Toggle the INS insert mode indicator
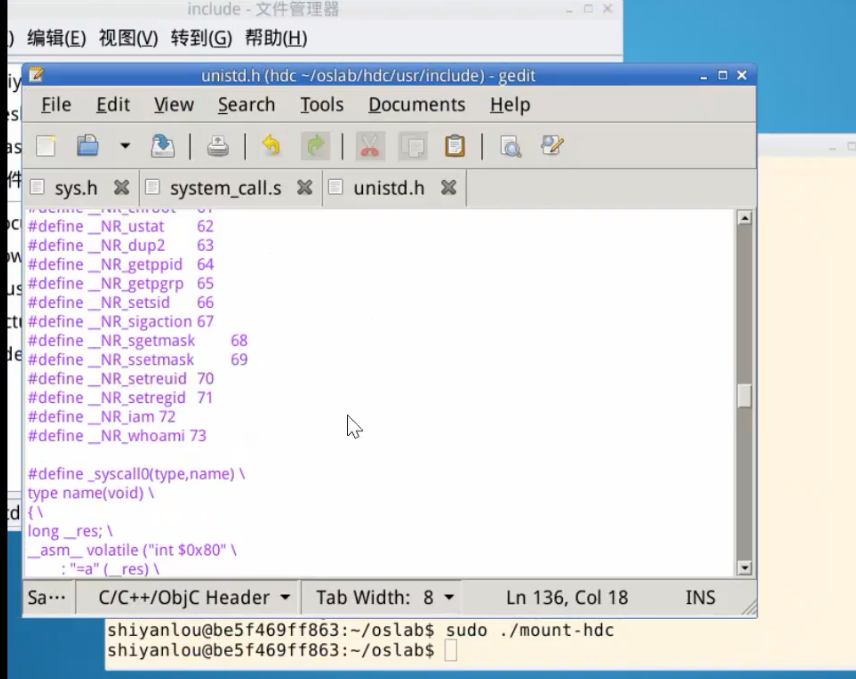The width and height of the screenshot is (856, 679). coord(700,597)
